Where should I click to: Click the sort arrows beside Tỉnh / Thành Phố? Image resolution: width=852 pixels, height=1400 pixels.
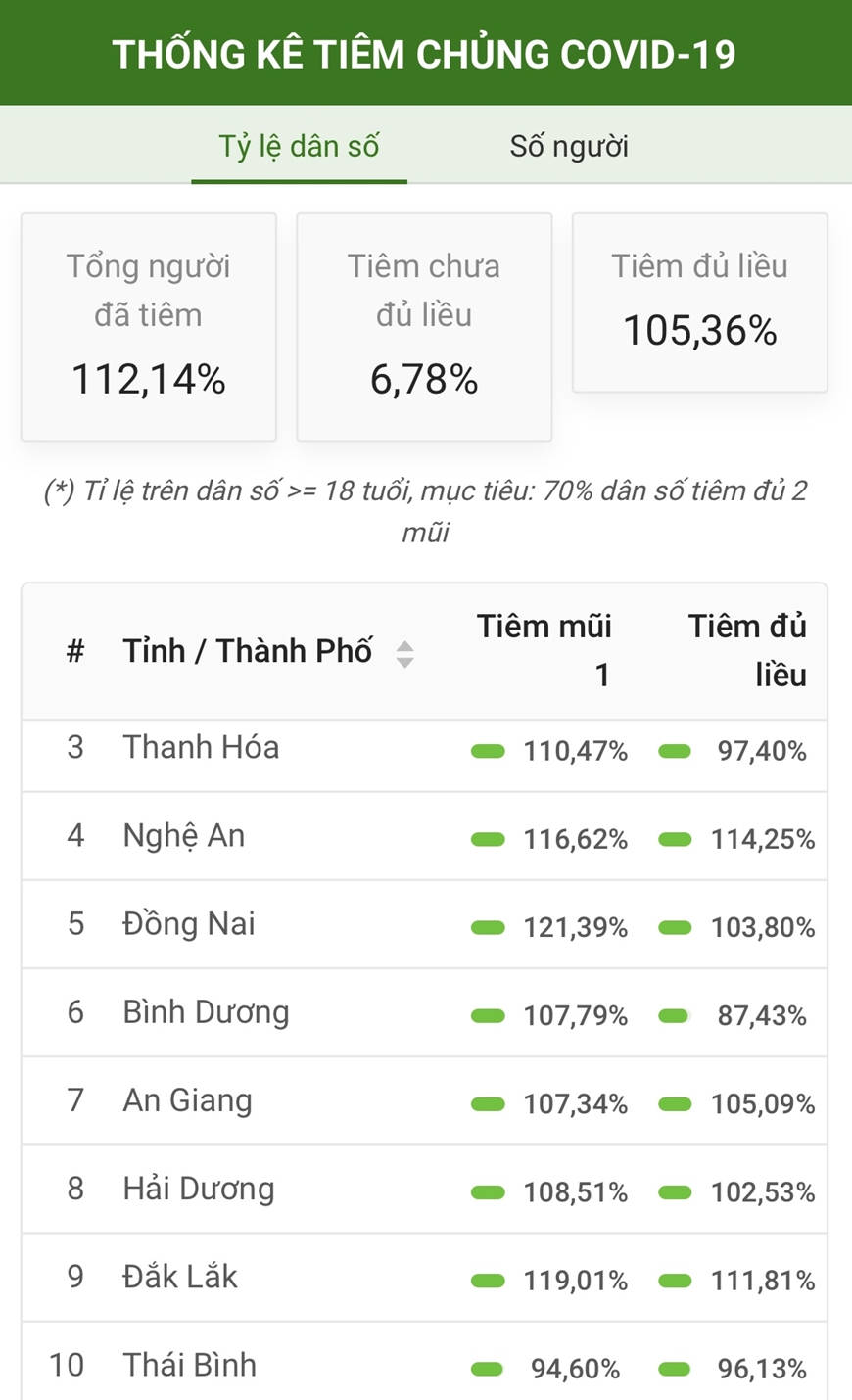404,653
